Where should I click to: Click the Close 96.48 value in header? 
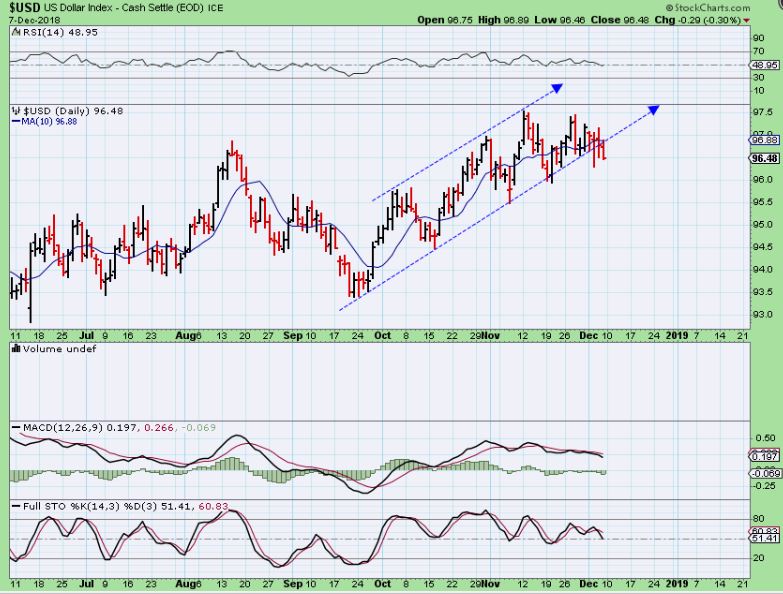pos(620,20)
